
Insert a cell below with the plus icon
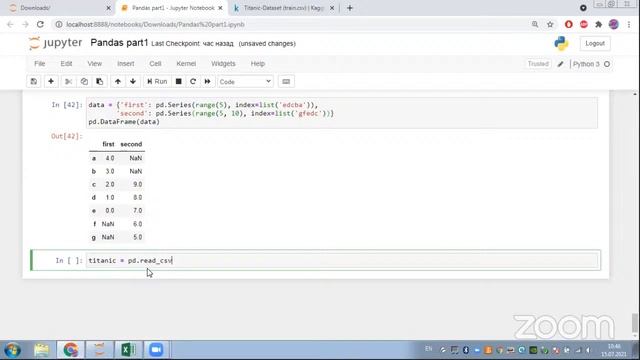click(51, 81)
